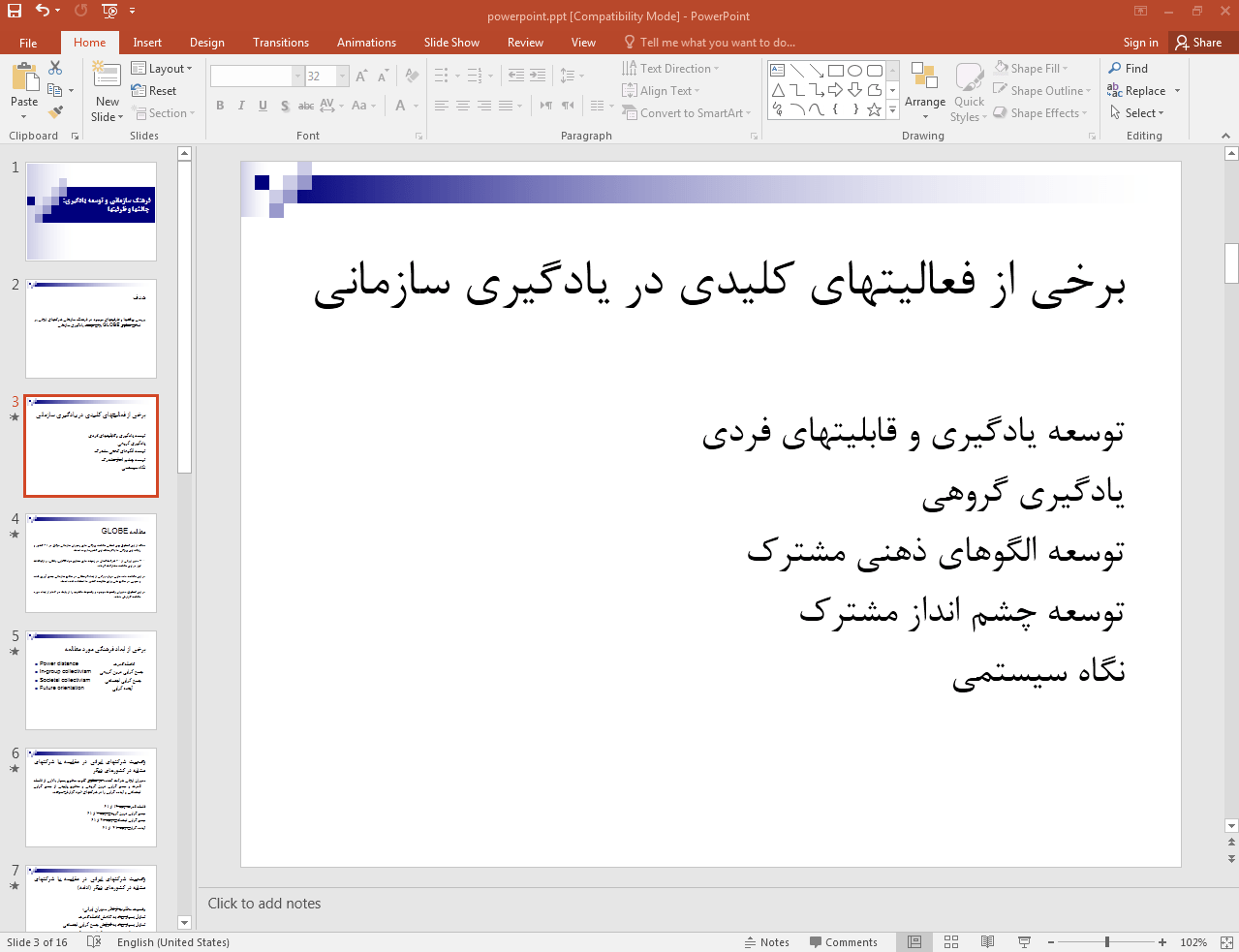Click Sign in link

click(1140, 43)
